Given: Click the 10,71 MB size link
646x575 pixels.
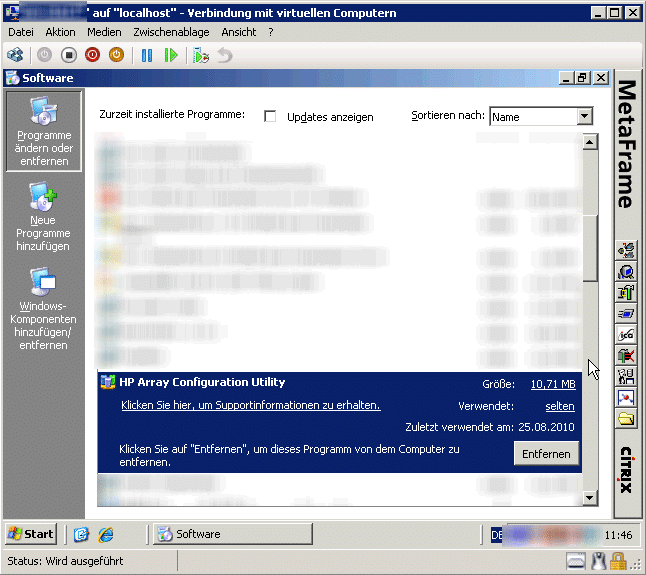Looking at the screenshot, I should tap(553, 384).
